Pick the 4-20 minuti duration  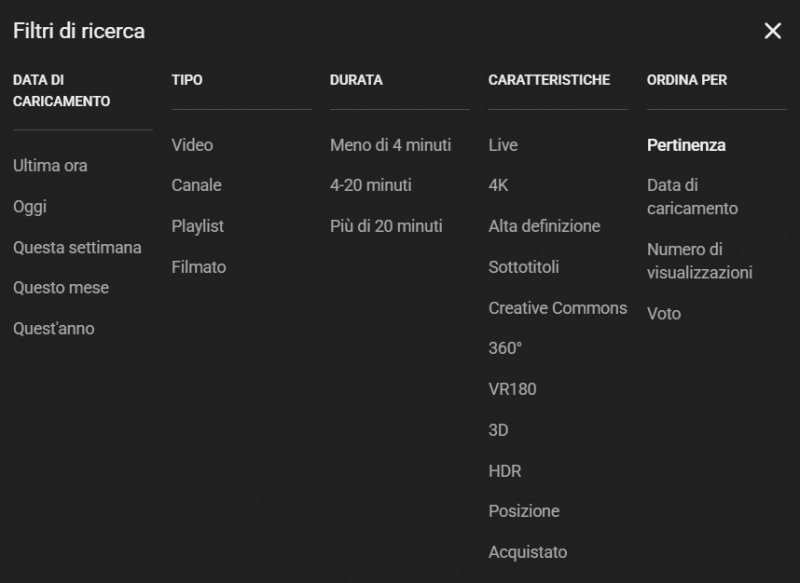[370, 185]
